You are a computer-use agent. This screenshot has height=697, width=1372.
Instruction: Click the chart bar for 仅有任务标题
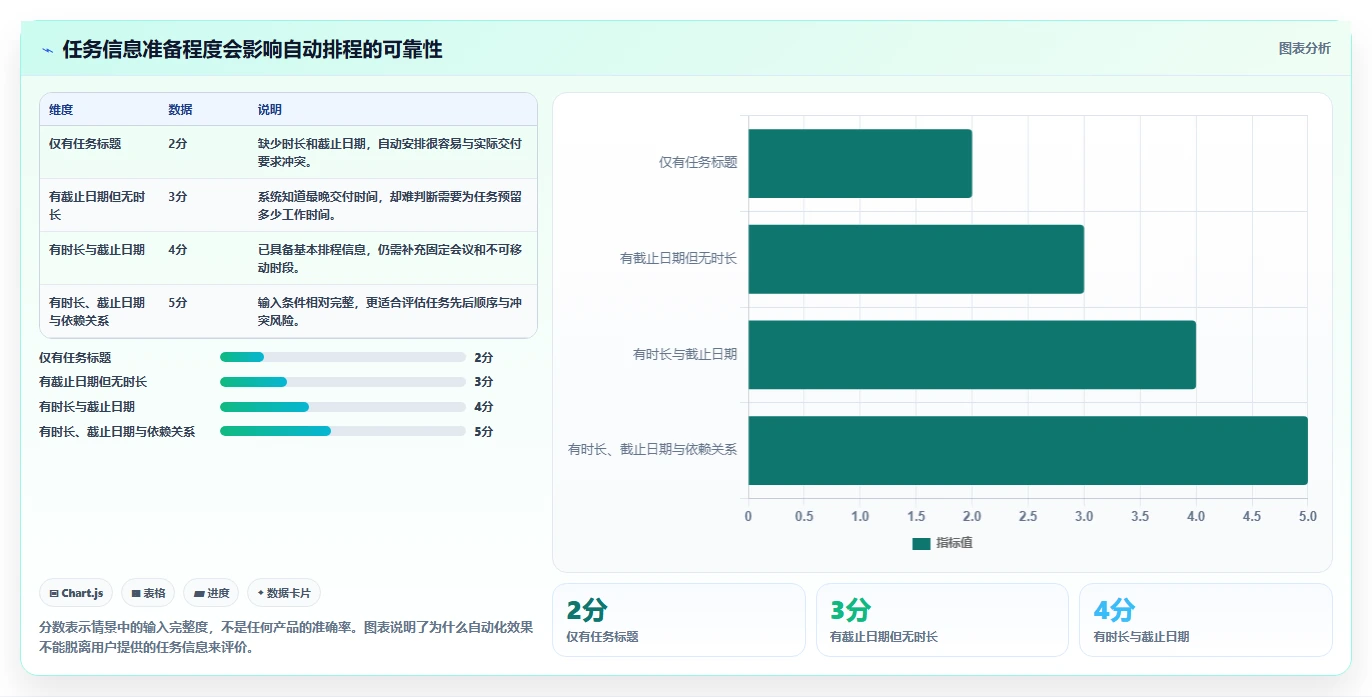pyautogui.click(x=860, y=163)
